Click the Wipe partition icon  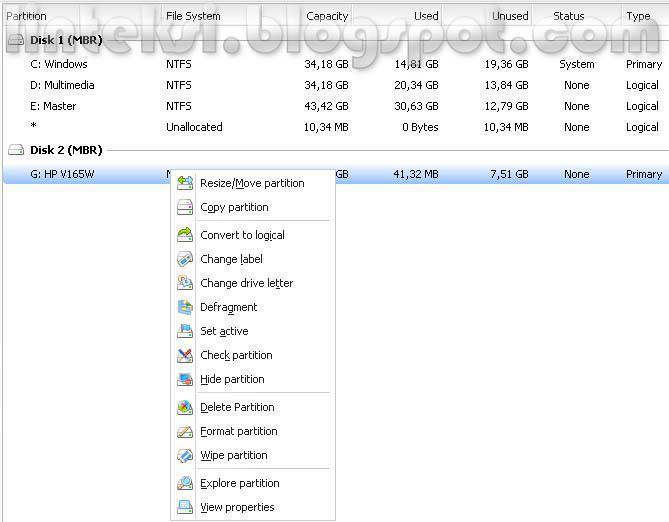click(185, 455)
